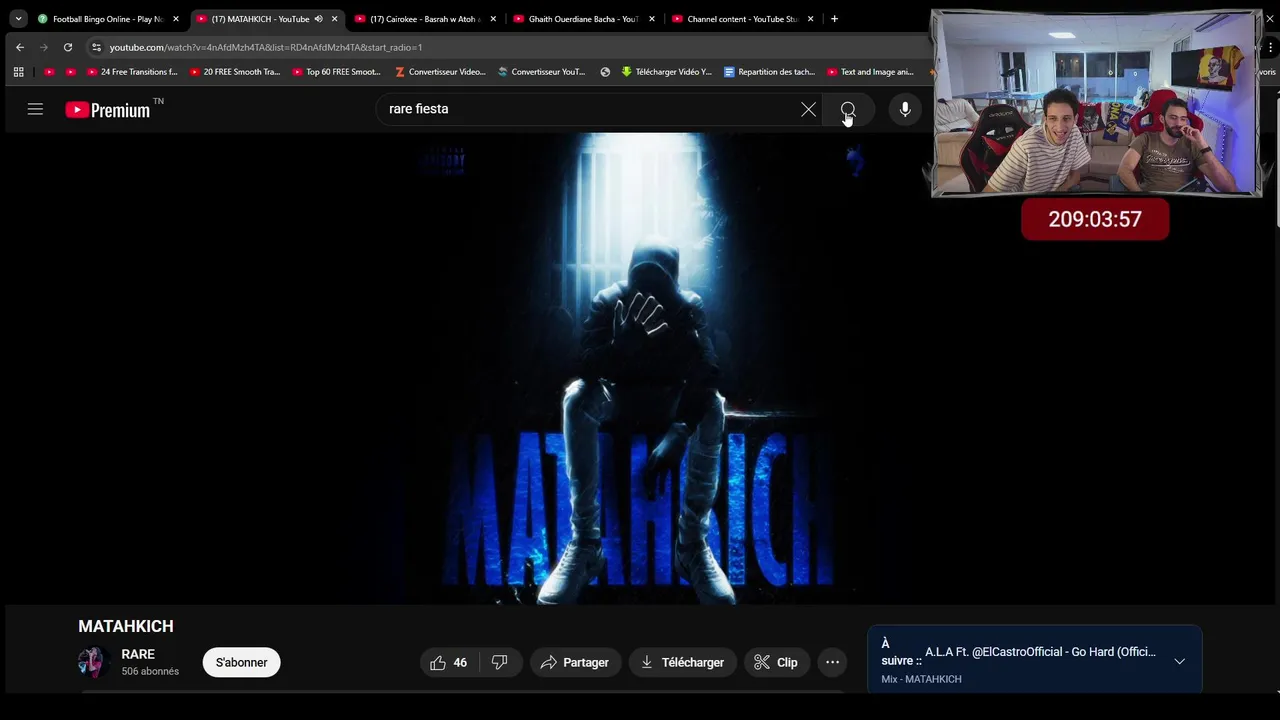Click the MATAHKICH video player area
1280x720 pixels.
pos(640,368)
